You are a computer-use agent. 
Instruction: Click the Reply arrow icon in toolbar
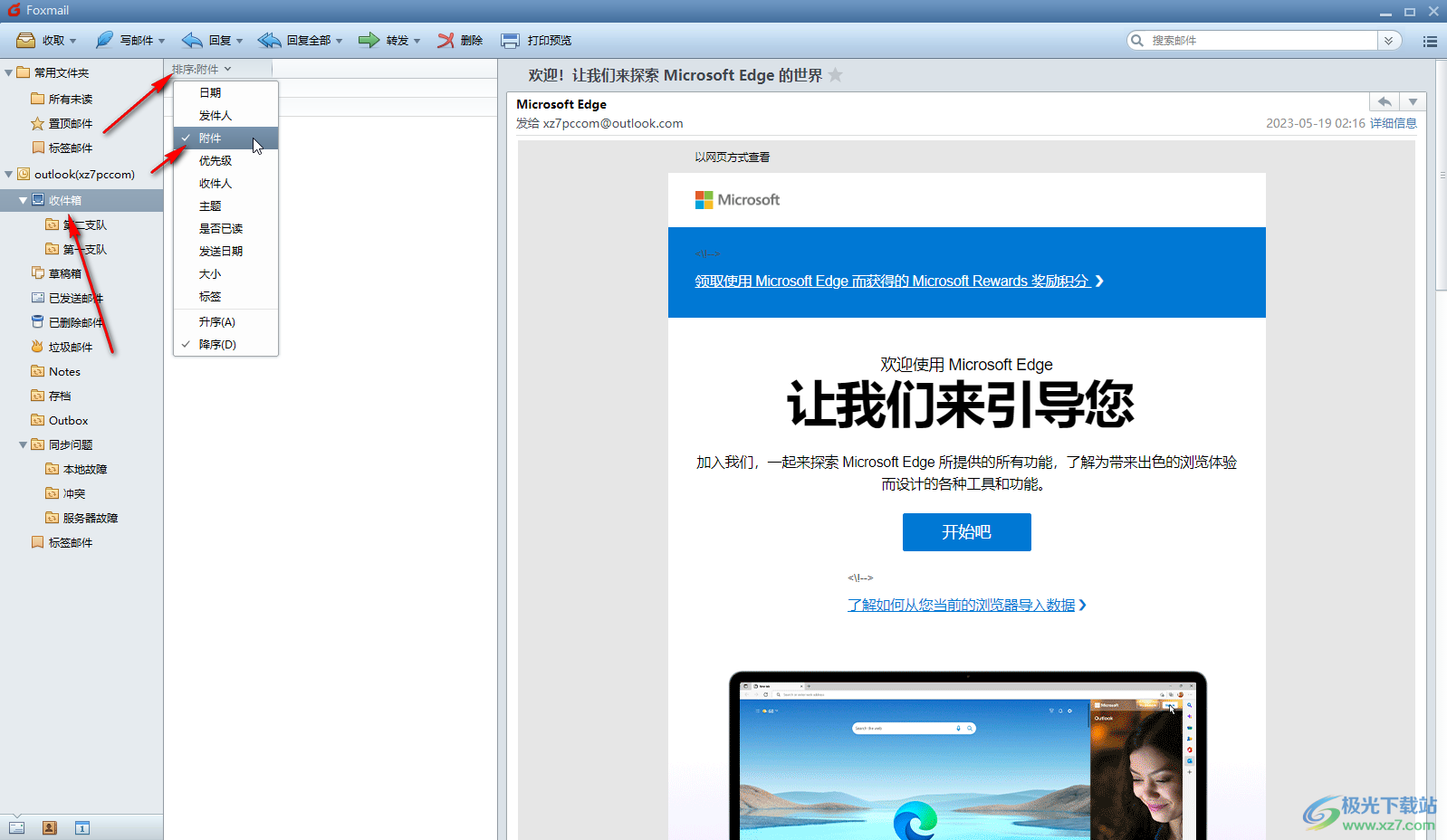[192, 40]
